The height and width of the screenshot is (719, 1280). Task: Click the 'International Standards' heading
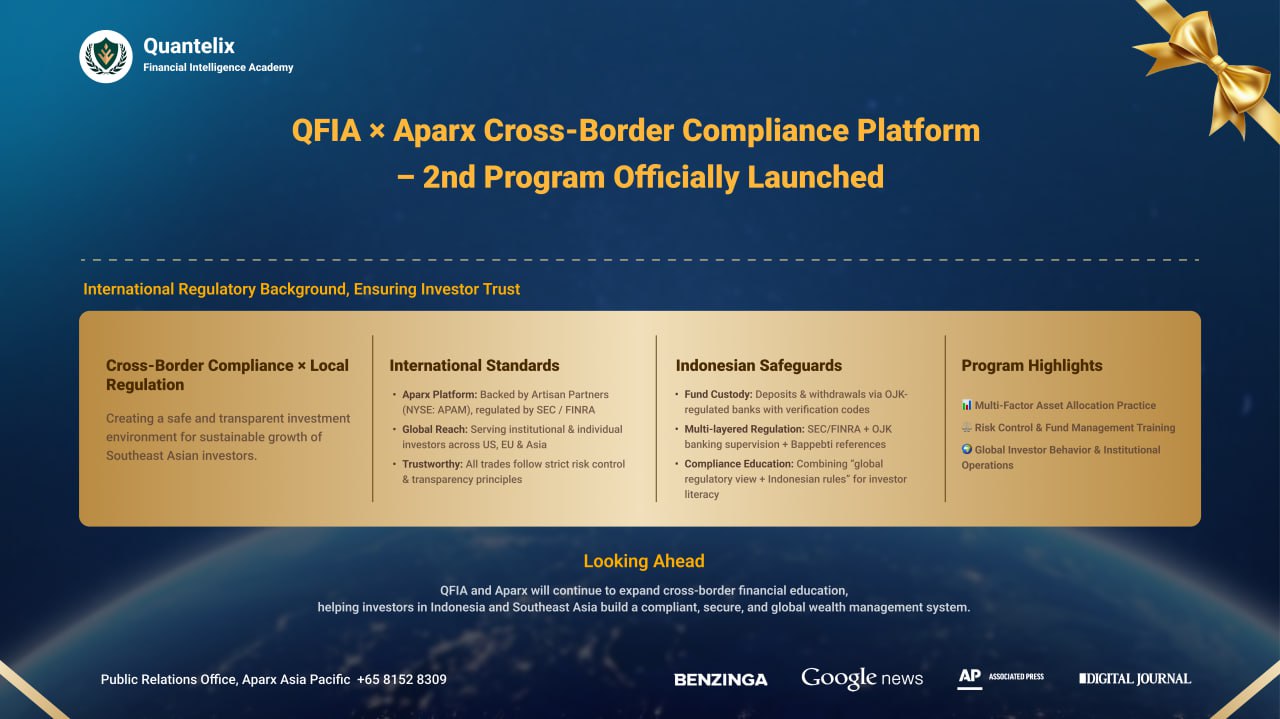pos(474,366)
